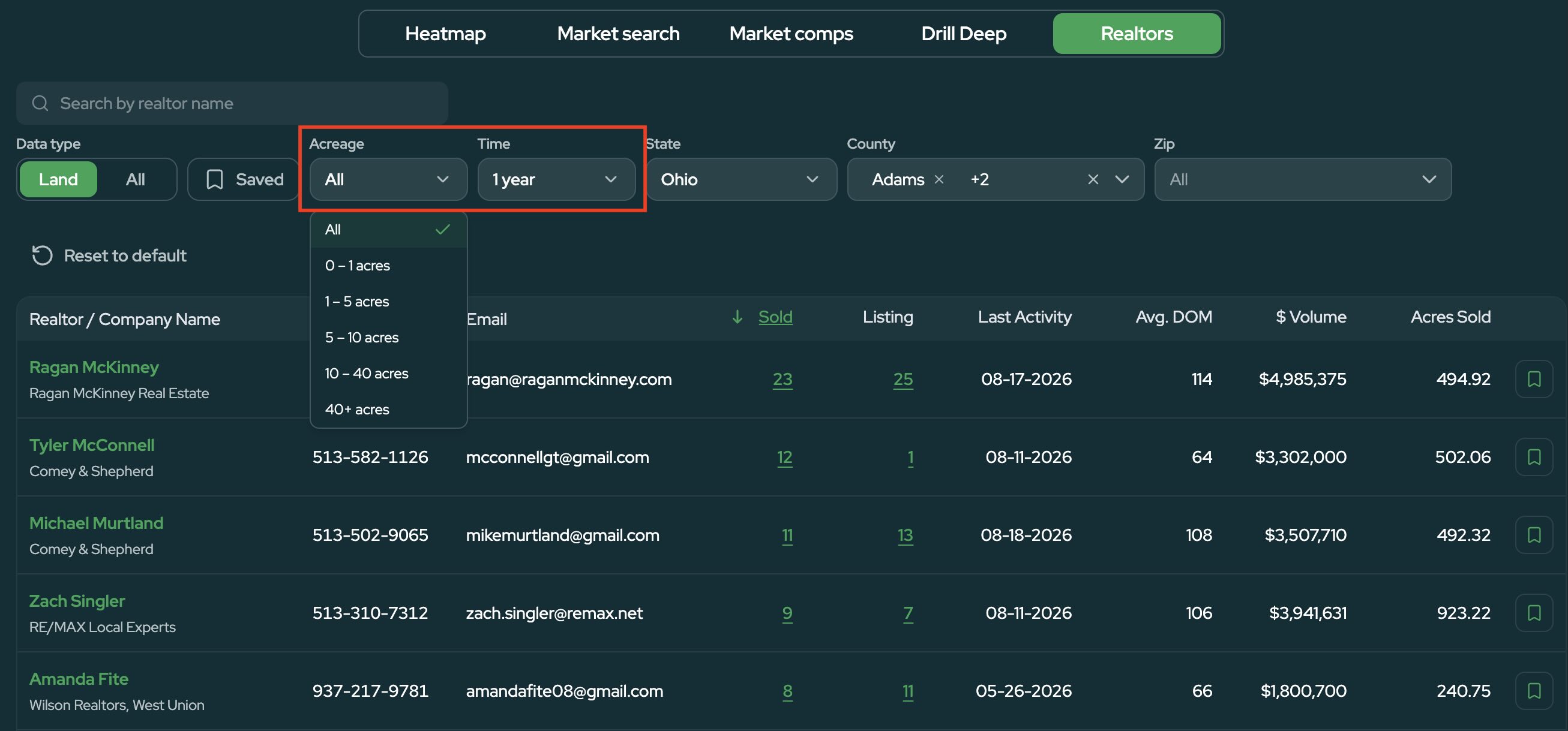The height and width of the screenshot is (731, 1568).
Task: Open Tyler McConnell's realtor profile
Action: click(x=92, y=445)
